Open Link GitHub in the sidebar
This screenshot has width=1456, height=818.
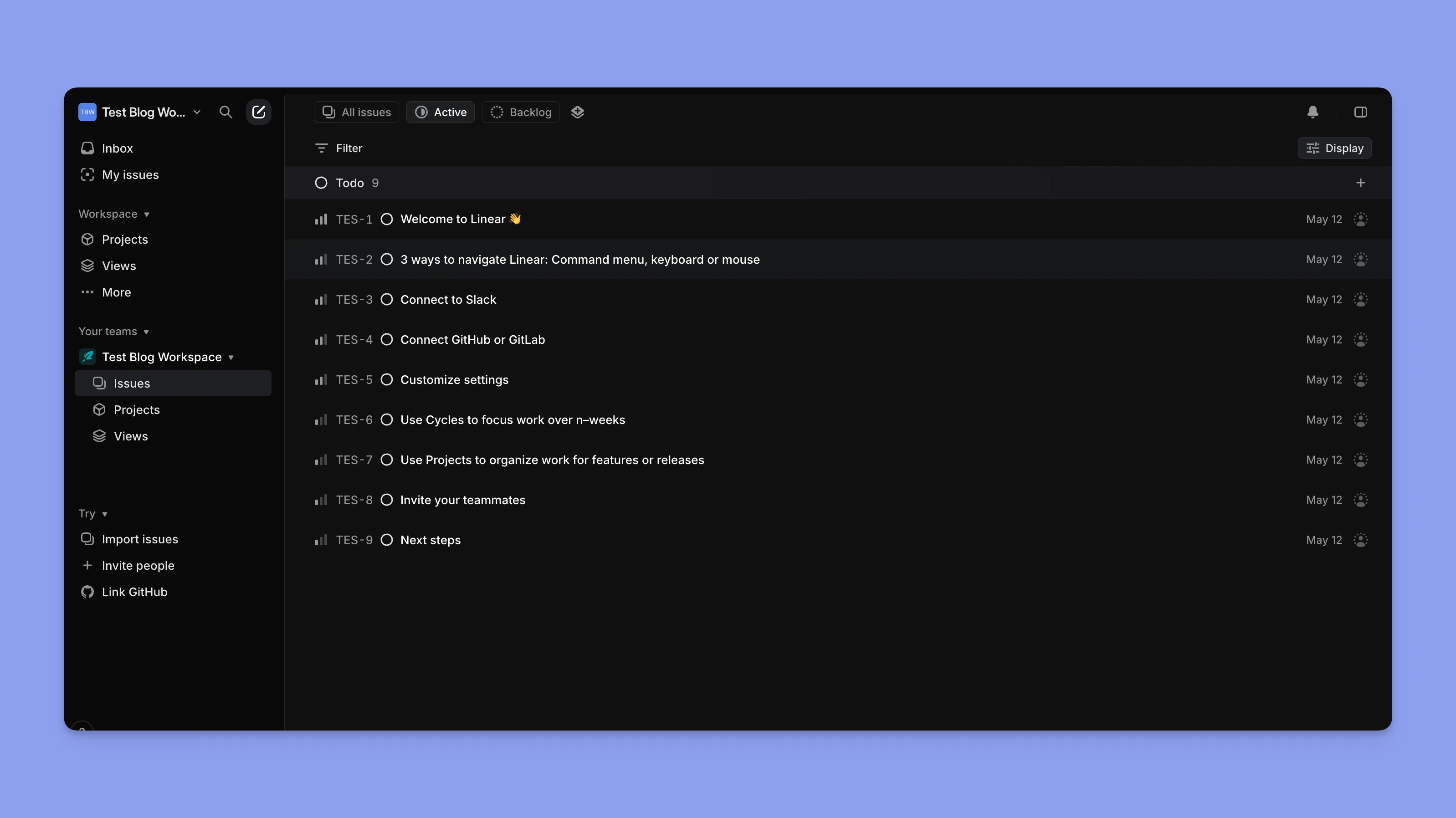point(134,592)
